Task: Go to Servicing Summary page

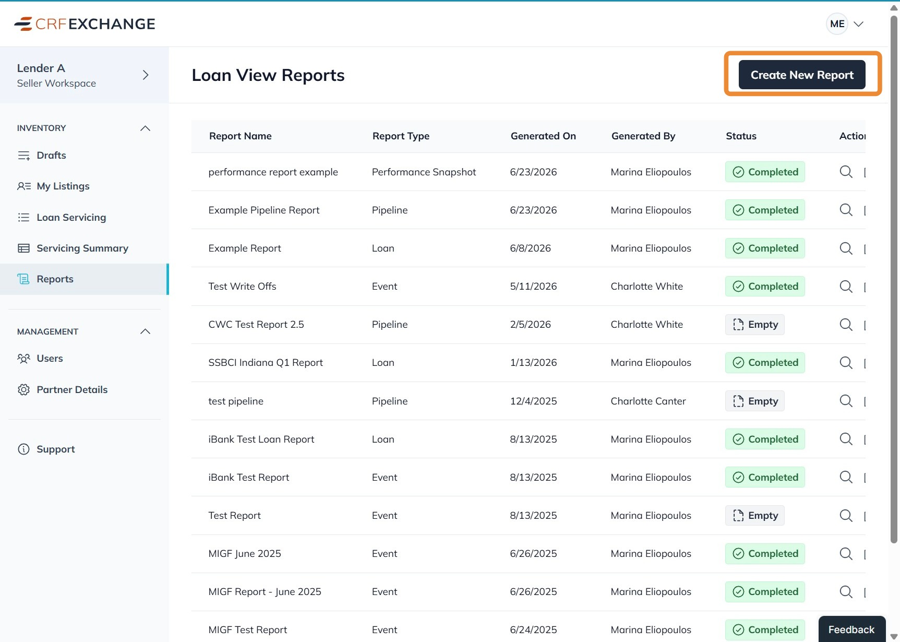Action: click(84, 248)
